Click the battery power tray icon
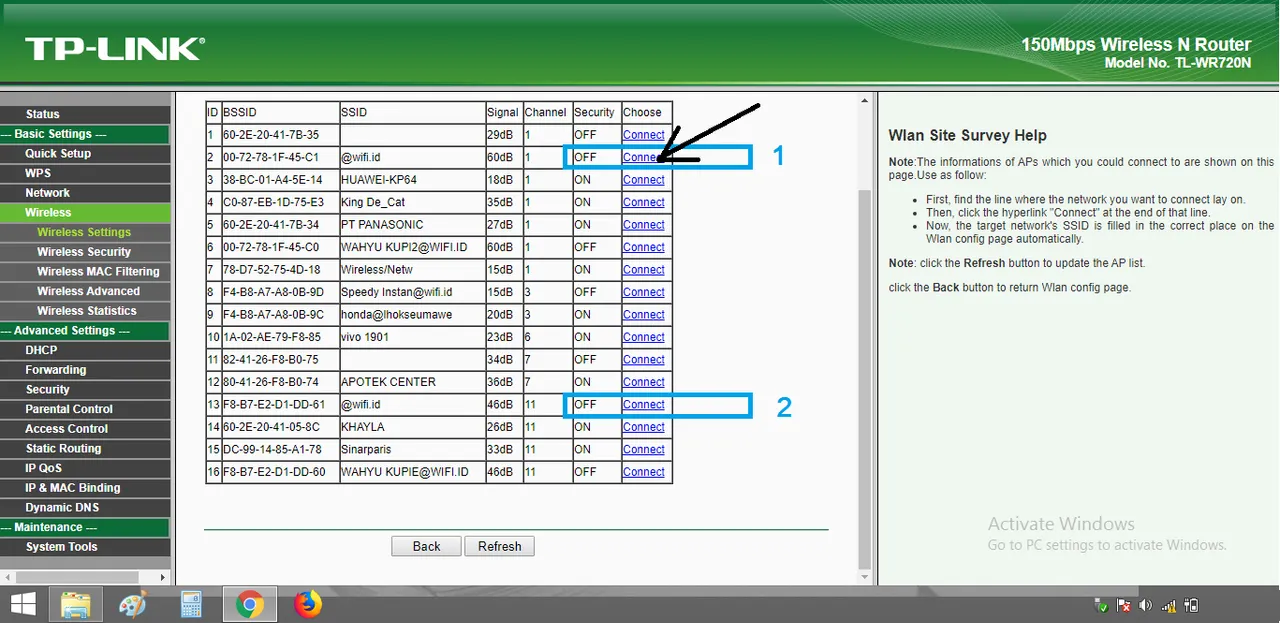The image size is (1280, 623). (1191, 606)
